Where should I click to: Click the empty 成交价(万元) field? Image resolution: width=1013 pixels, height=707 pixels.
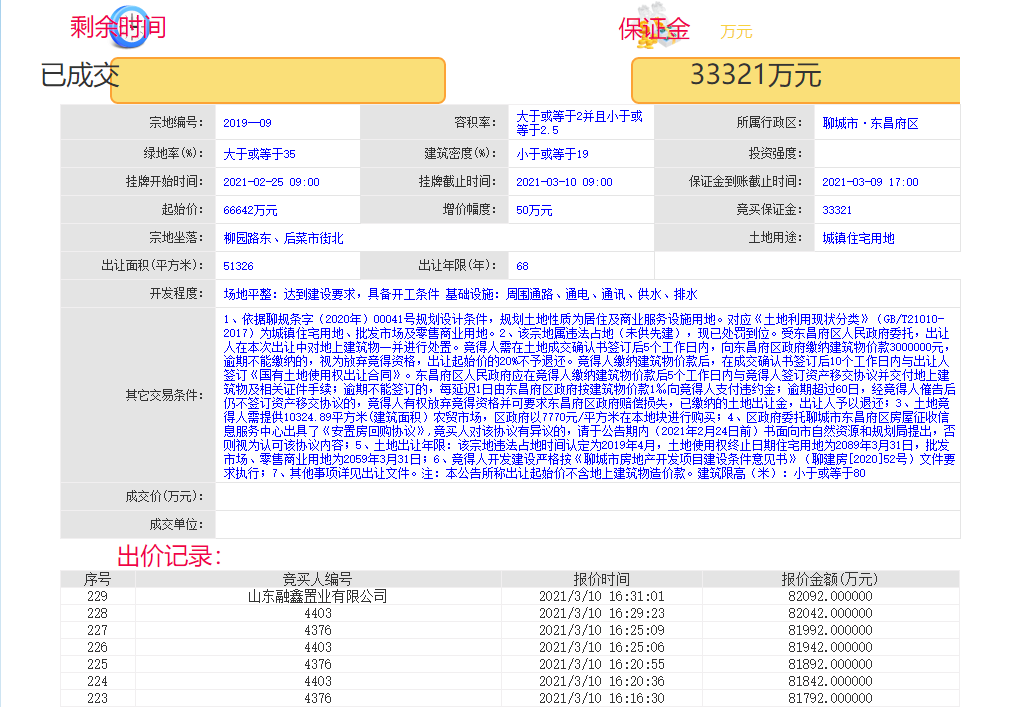[x=586, y=496]
